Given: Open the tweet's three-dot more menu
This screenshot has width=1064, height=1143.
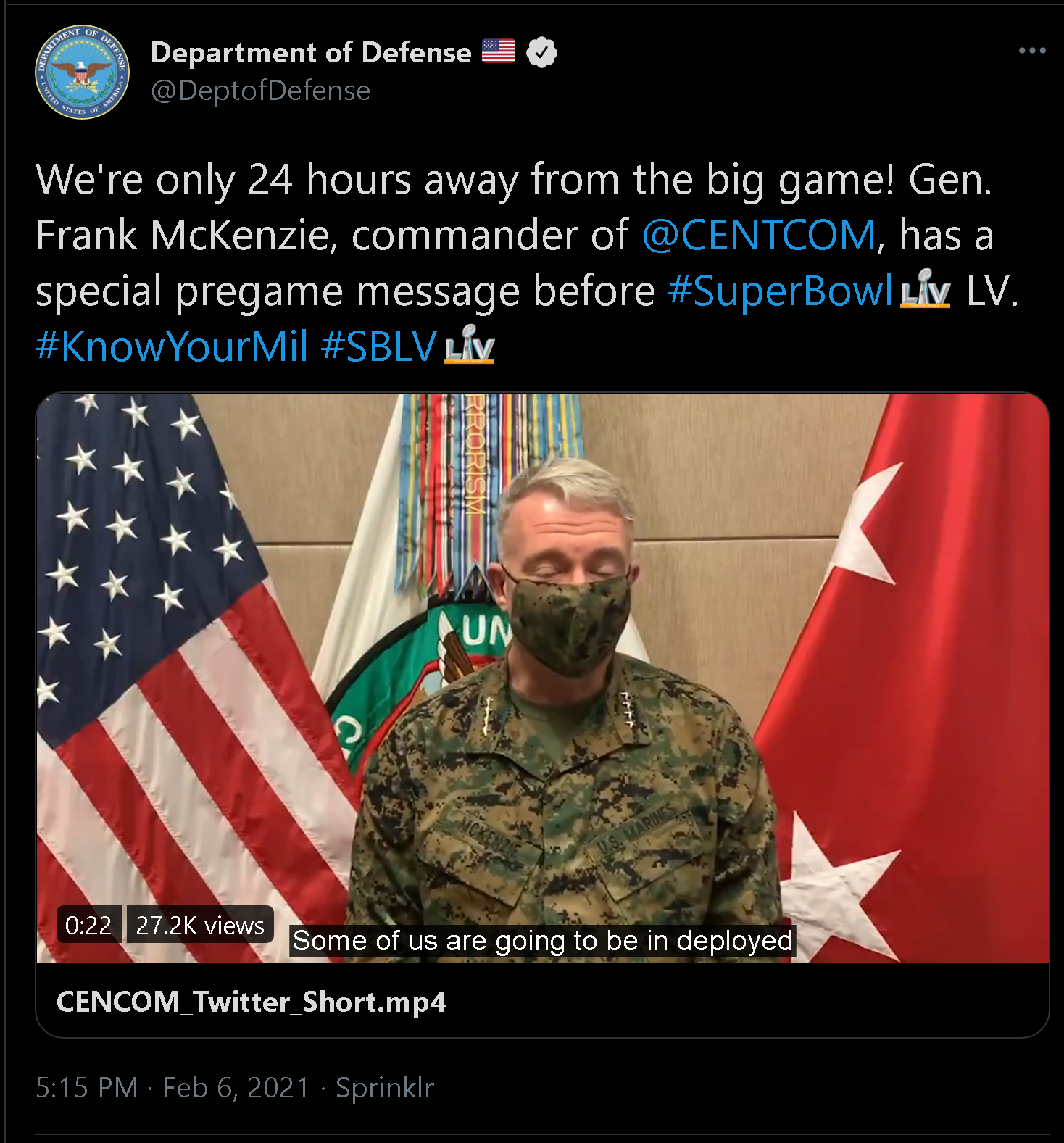Looking at the screenshot, I should (x=1031, y=51).
